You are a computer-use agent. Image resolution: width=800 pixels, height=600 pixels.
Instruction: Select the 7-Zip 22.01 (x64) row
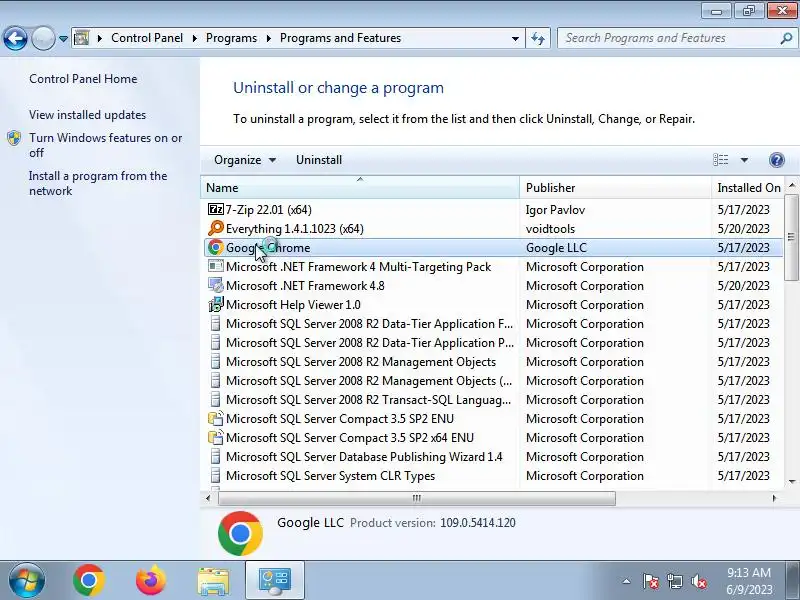pyautogui.click(x=493, y=210)
